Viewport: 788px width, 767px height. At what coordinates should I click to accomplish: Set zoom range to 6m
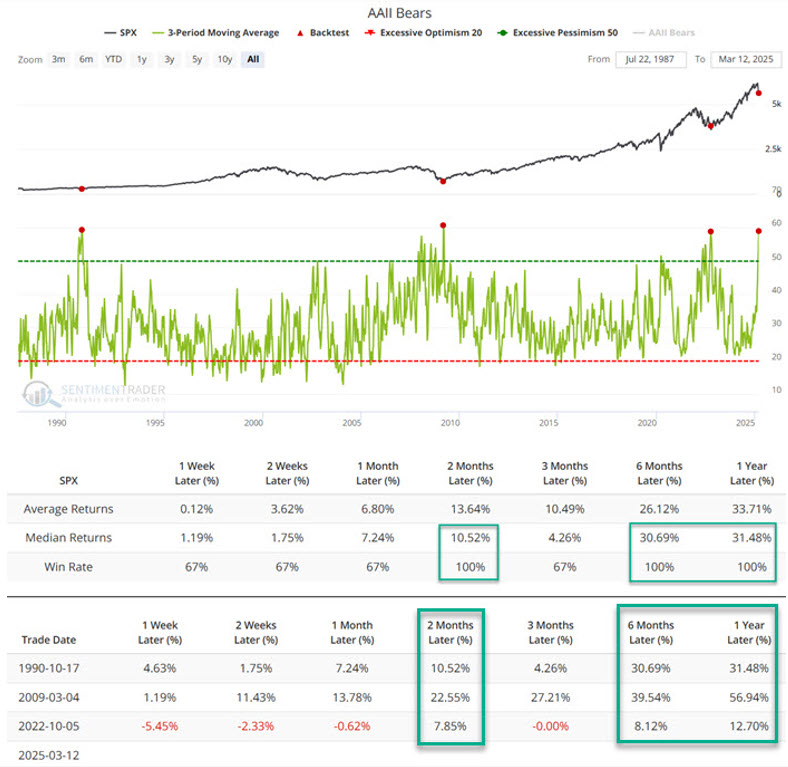pyautogui.click(x=86, y=60)
